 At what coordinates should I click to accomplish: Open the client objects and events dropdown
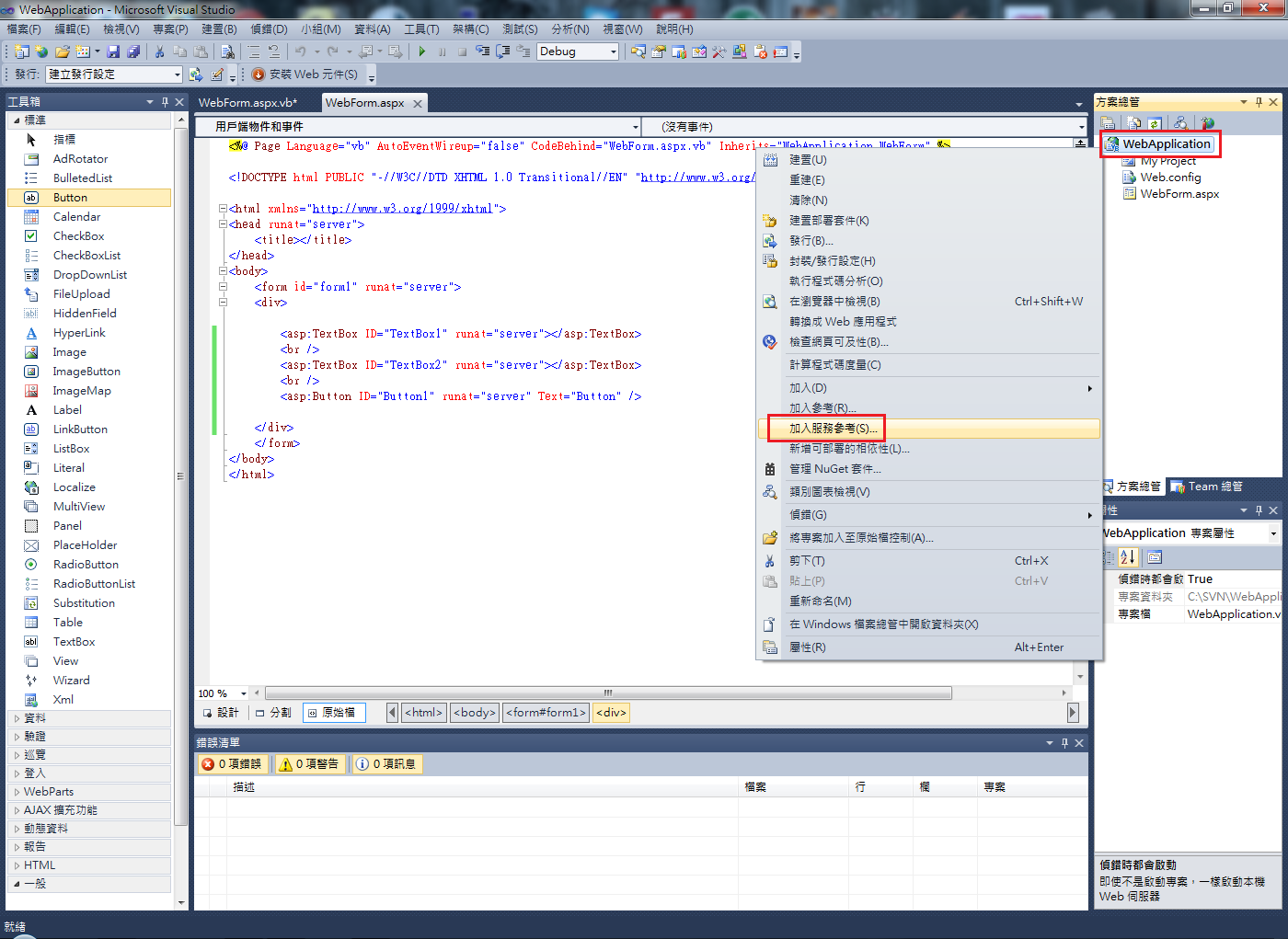[635, 127]
